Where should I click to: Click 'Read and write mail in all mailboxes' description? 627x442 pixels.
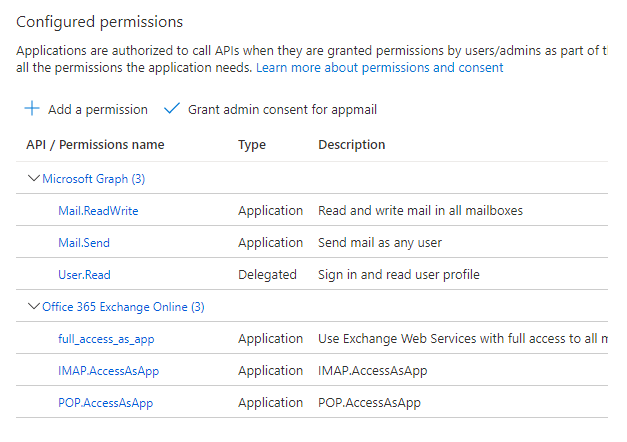pyautogui.click(x=420, y=211)
